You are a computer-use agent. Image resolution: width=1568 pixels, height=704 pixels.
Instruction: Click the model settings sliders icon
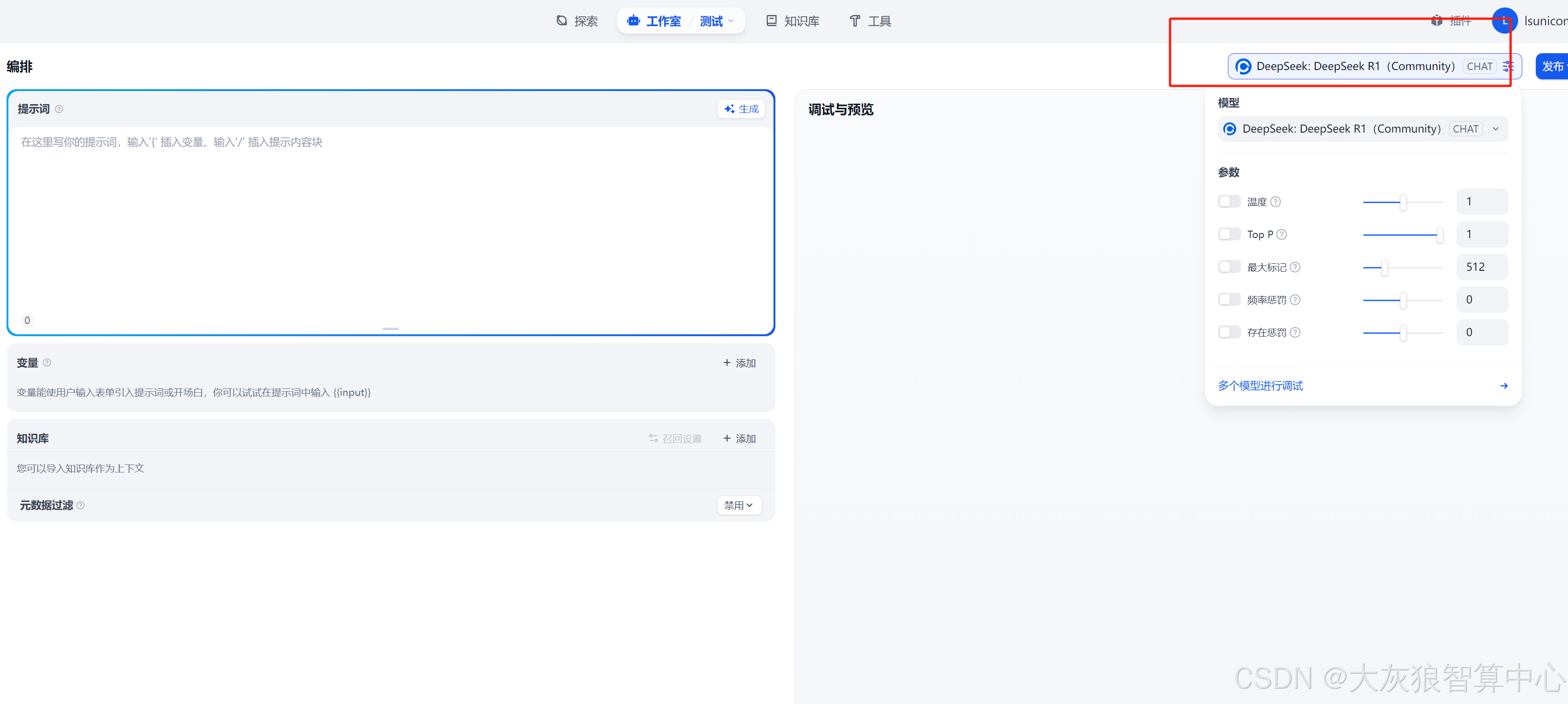click(1508, 66)
